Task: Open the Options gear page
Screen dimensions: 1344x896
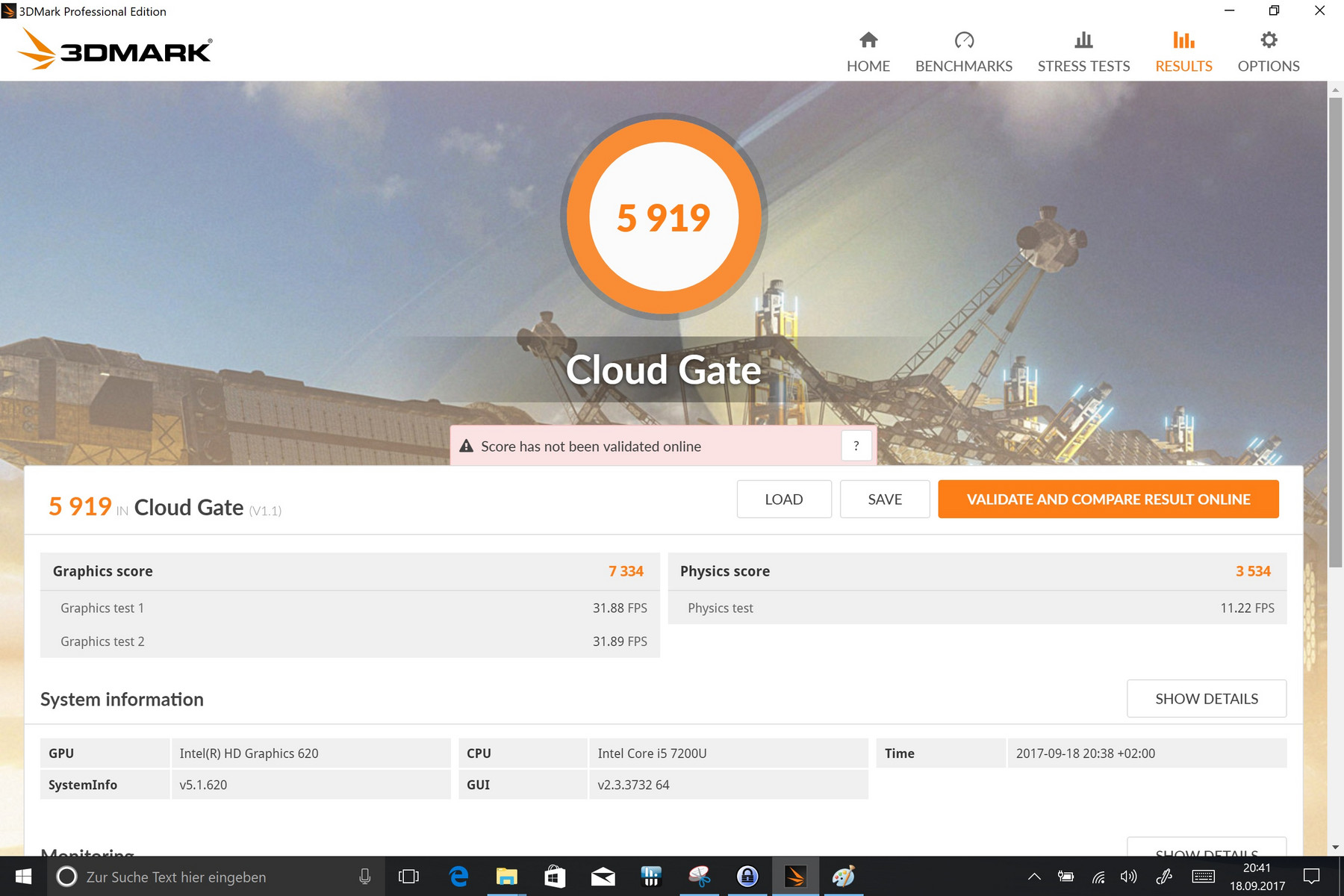Action: click(1268, 52)
